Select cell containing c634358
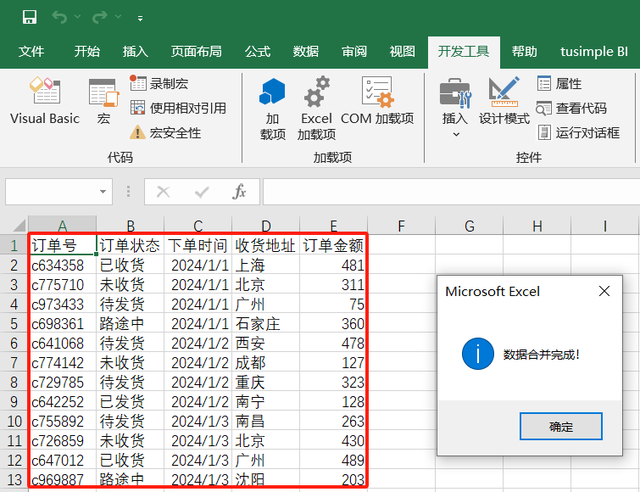640x492 pixels. tap(62, 265)
